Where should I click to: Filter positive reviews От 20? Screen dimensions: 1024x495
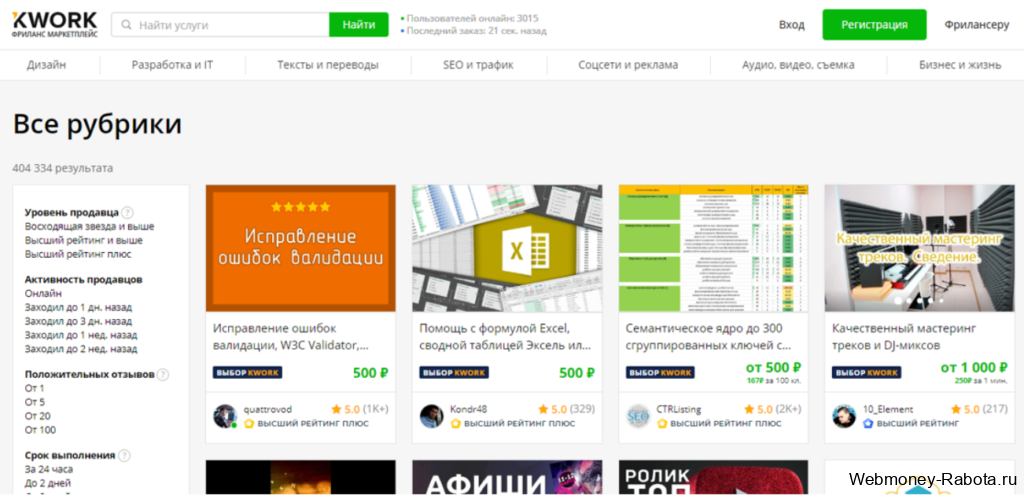tap(37, 416)
